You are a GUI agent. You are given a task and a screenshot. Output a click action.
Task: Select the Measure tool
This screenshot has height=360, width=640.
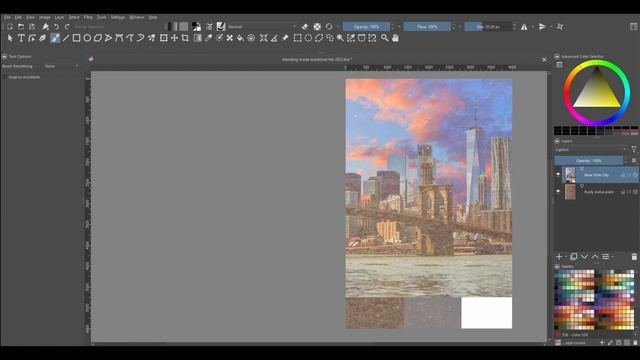coord(274,38)
